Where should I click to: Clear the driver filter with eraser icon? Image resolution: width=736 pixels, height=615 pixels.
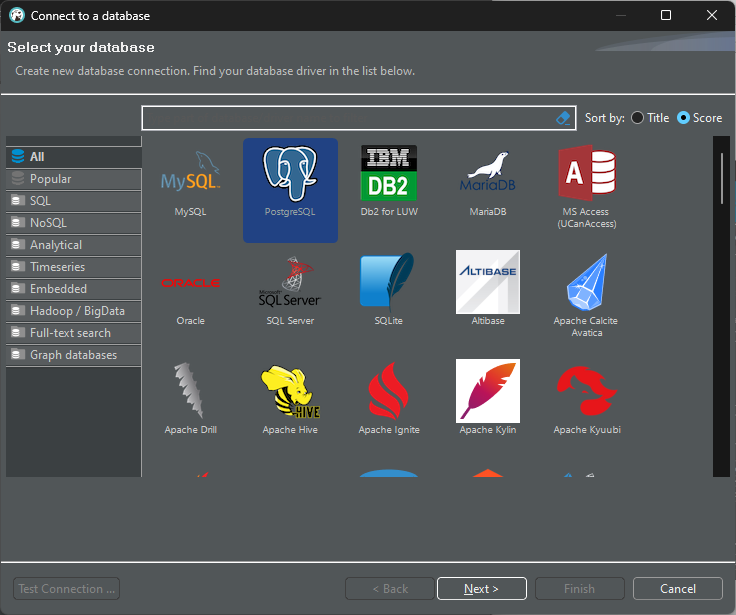click(563, 118)
